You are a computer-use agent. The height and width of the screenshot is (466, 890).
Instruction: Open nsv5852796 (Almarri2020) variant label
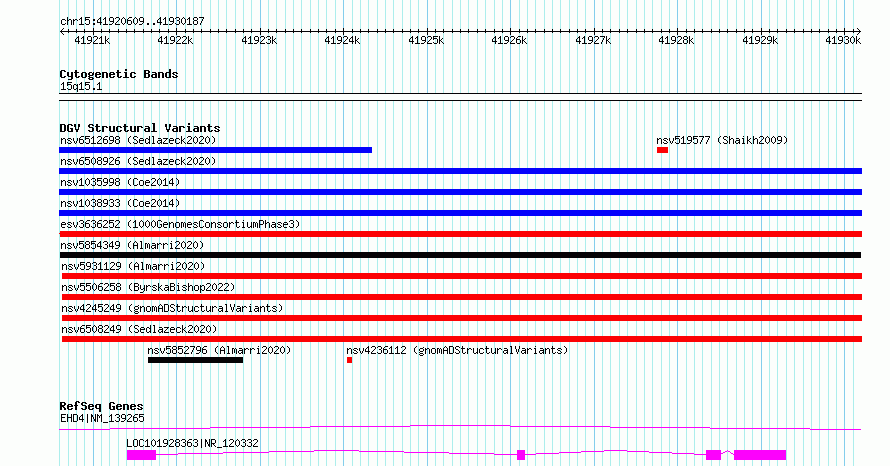[x=219, y=350]
